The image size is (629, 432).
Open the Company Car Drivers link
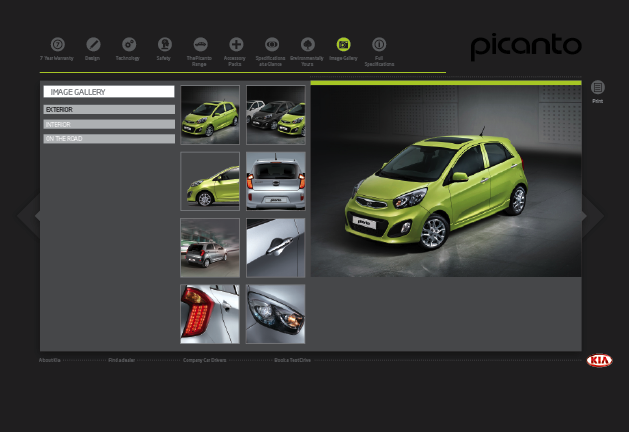(x=205, y=360)
